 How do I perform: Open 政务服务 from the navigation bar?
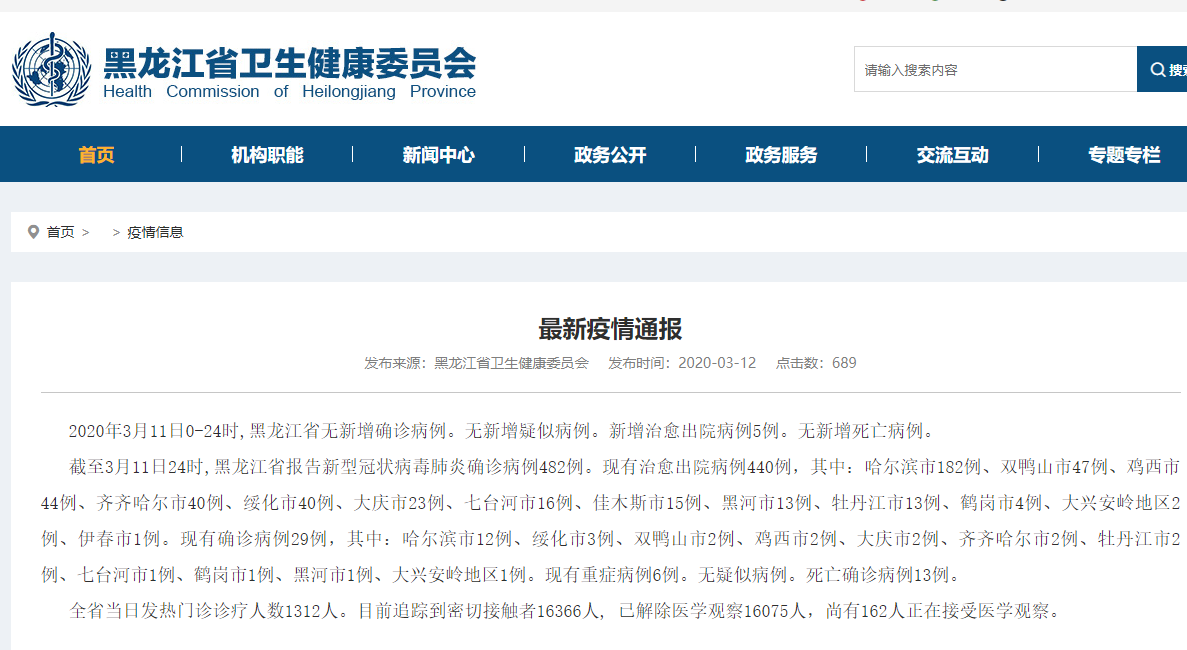[781, 155]
